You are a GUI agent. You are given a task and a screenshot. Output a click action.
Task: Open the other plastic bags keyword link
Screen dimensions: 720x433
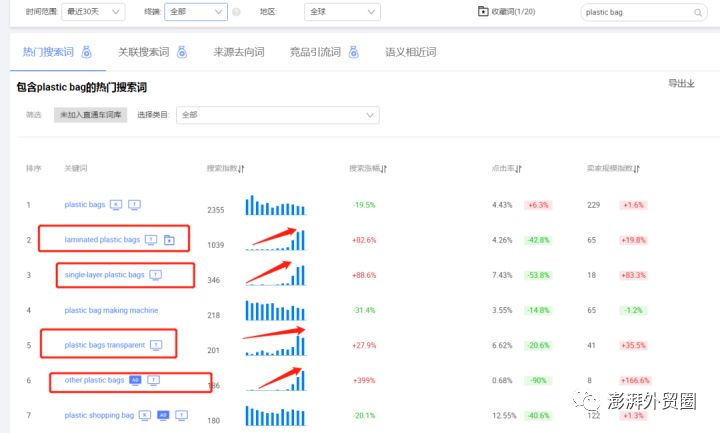coord(94,380)
